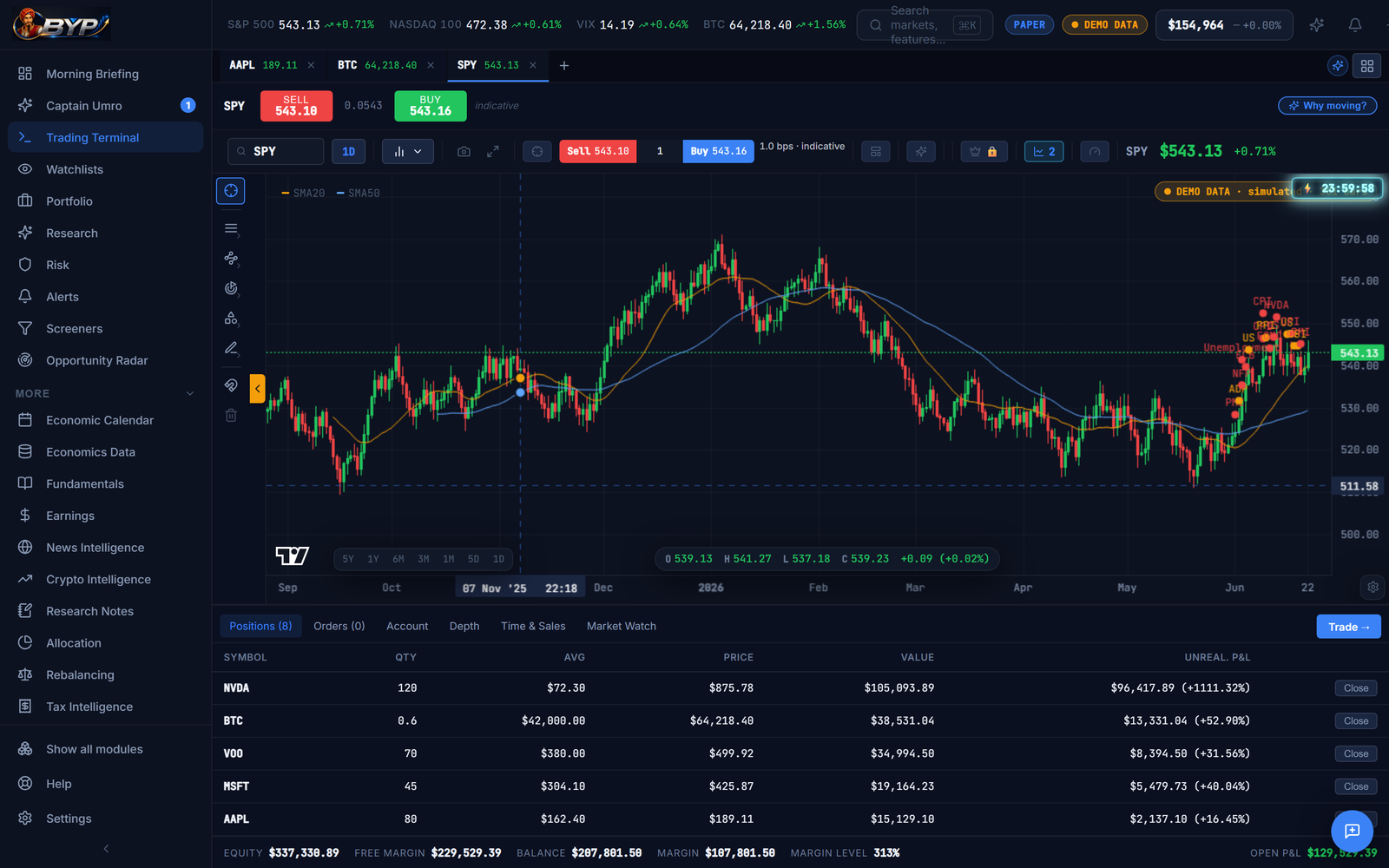Open the shapes drawing tool
This screenshot has width=1389, height=868.
point(231,319)
